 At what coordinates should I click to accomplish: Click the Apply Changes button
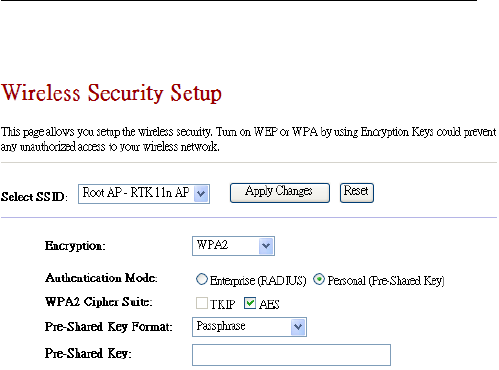coord(280,193)
